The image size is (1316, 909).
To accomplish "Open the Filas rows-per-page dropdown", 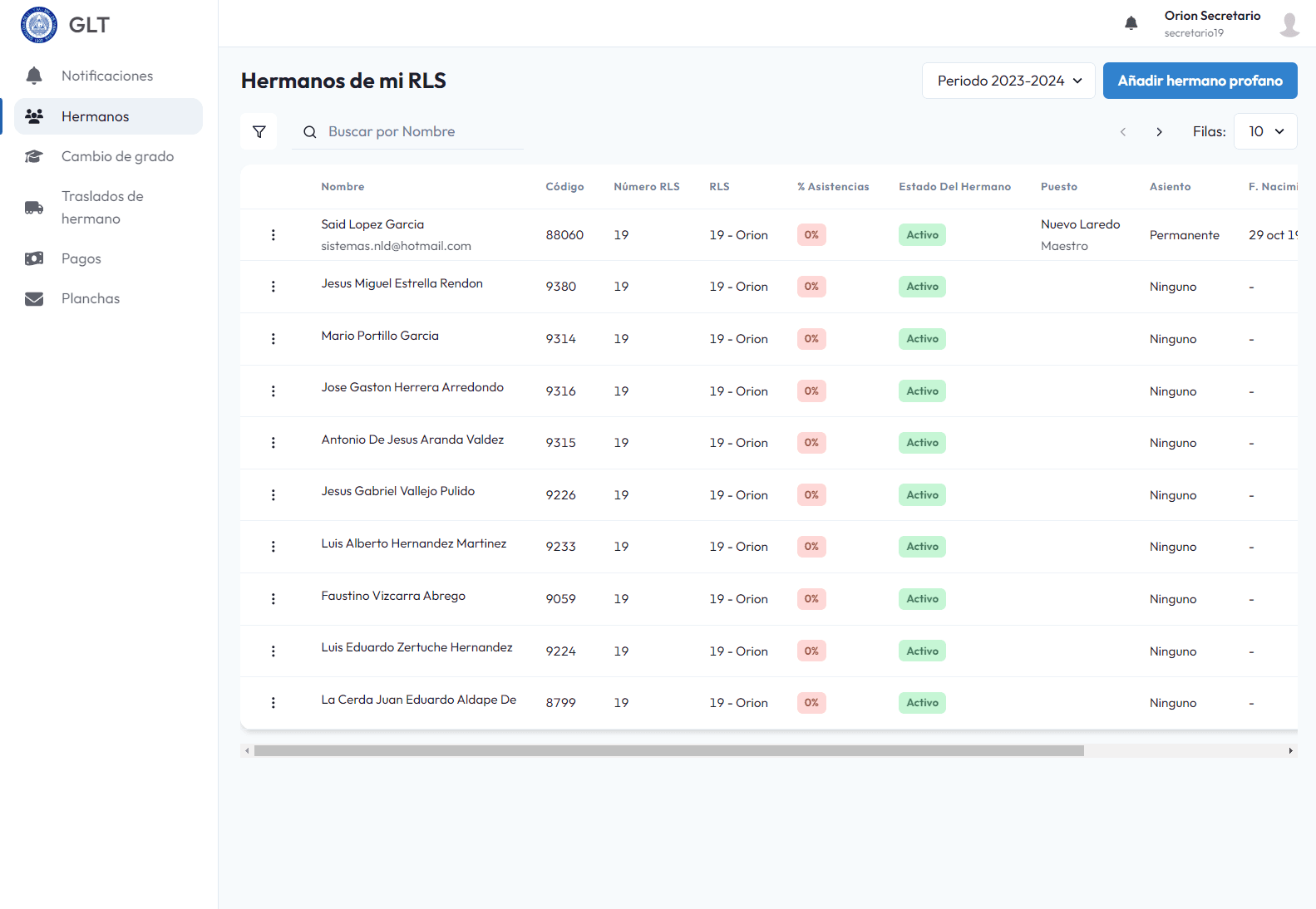I will 1265,131.
